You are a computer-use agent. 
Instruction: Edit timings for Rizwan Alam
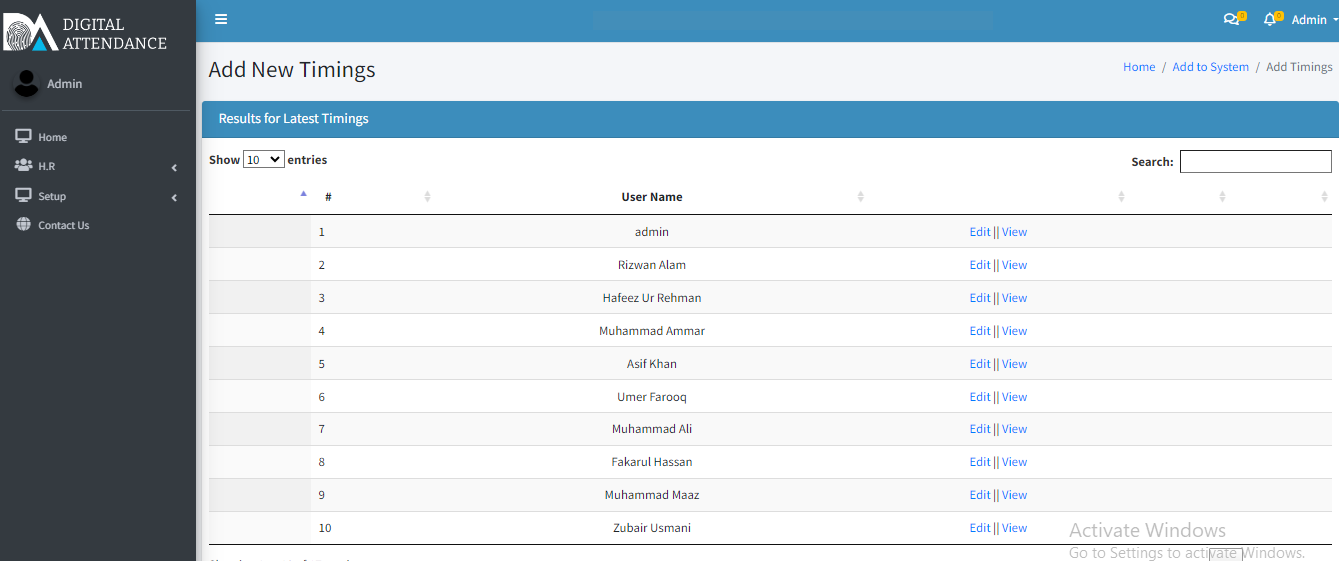click(979, 265)
